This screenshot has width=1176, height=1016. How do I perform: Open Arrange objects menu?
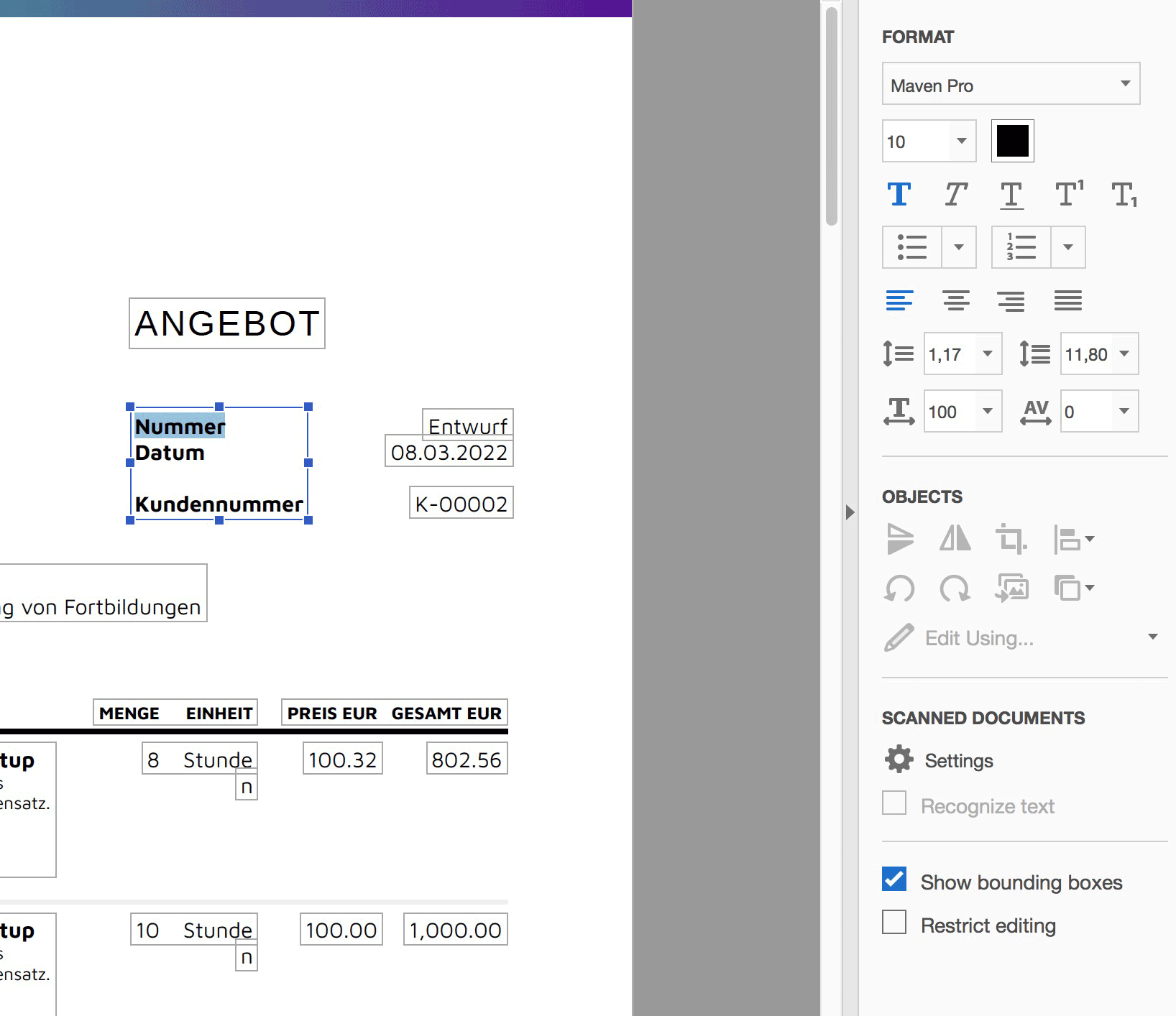[x=1074, y=588]
